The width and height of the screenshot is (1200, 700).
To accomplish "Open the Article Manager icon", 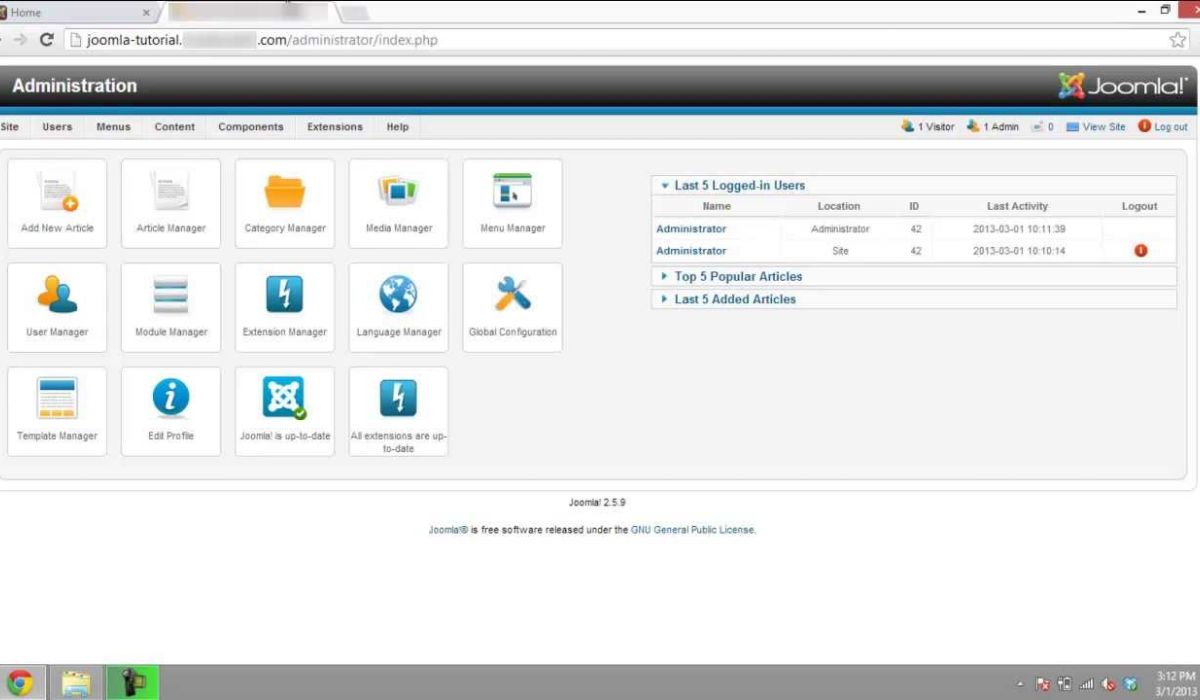I will [x=171, y=203].
